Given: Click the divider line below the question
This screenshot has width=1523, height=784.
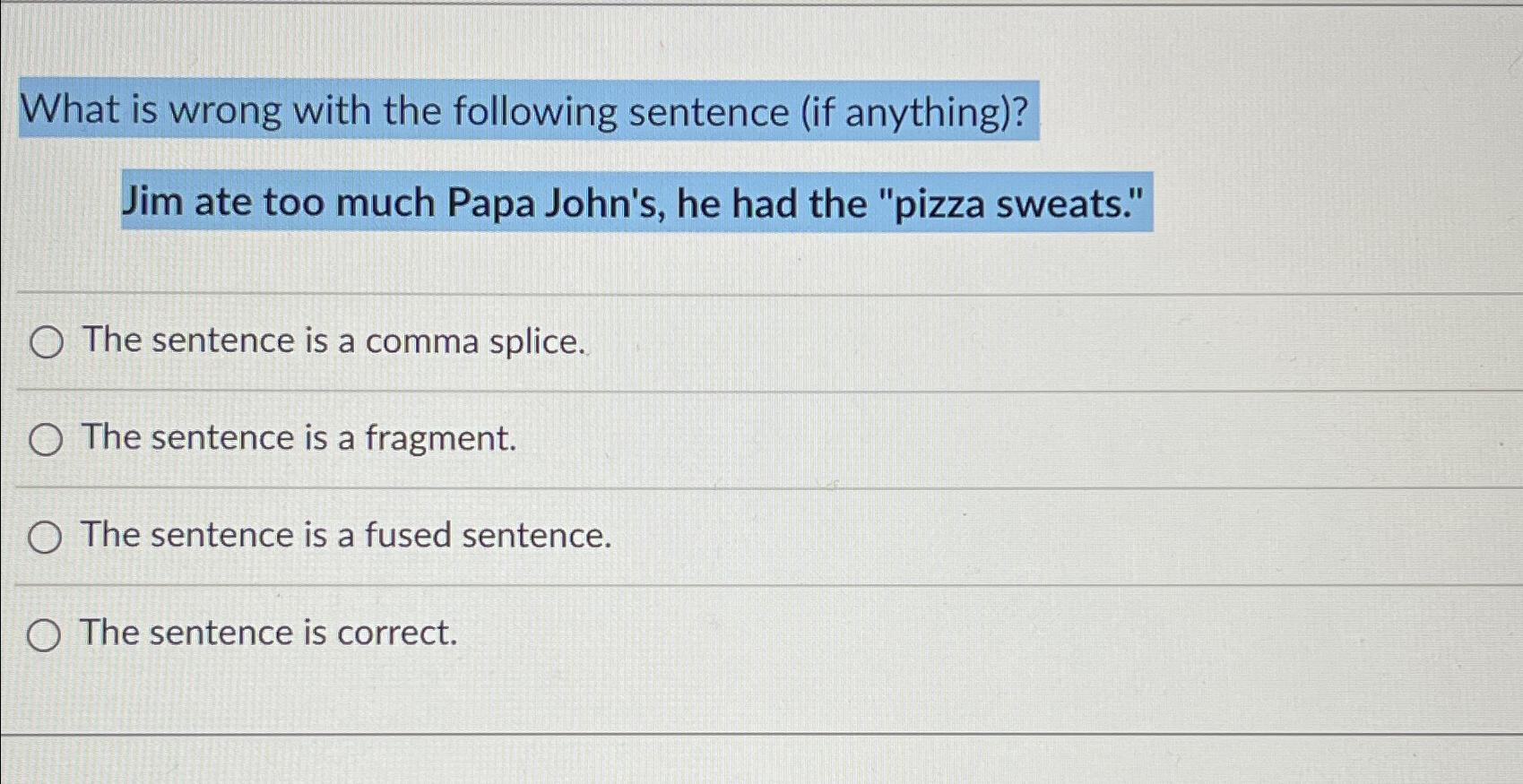Looking at the screenshot, I should pyautogui.click(x=762, y=289).
